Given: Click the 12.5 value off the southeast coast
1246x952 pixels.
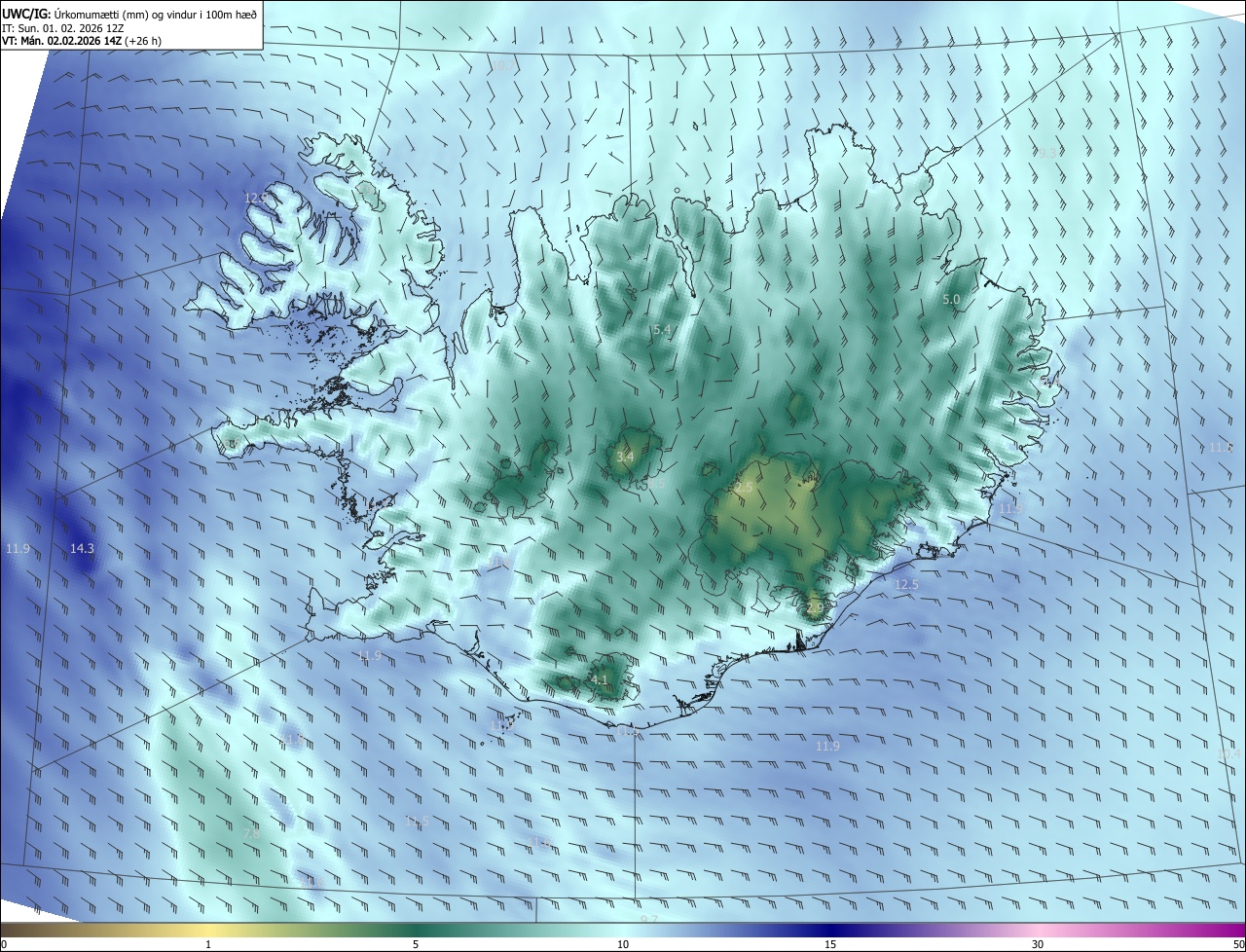Looking at the screenshot, I should [906, 584].
